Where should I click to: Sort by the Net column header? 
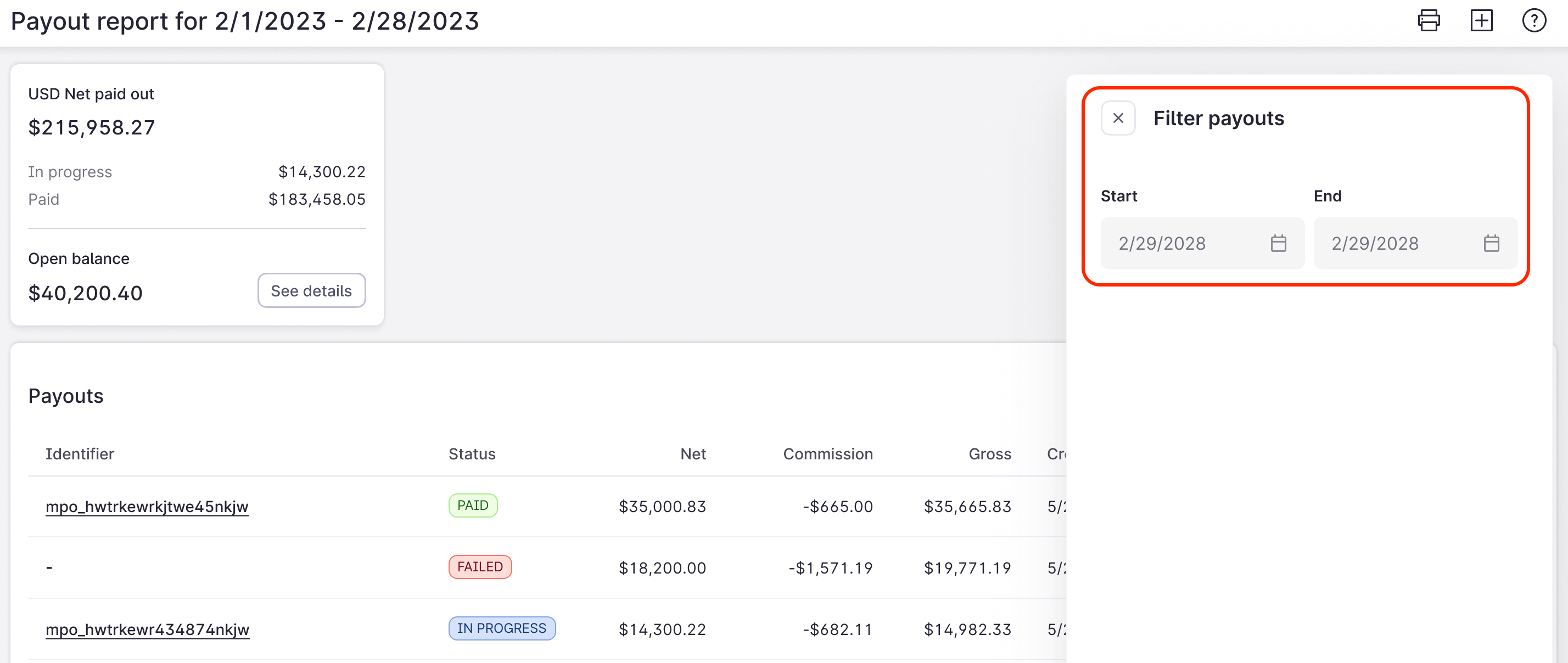[693, 453]
